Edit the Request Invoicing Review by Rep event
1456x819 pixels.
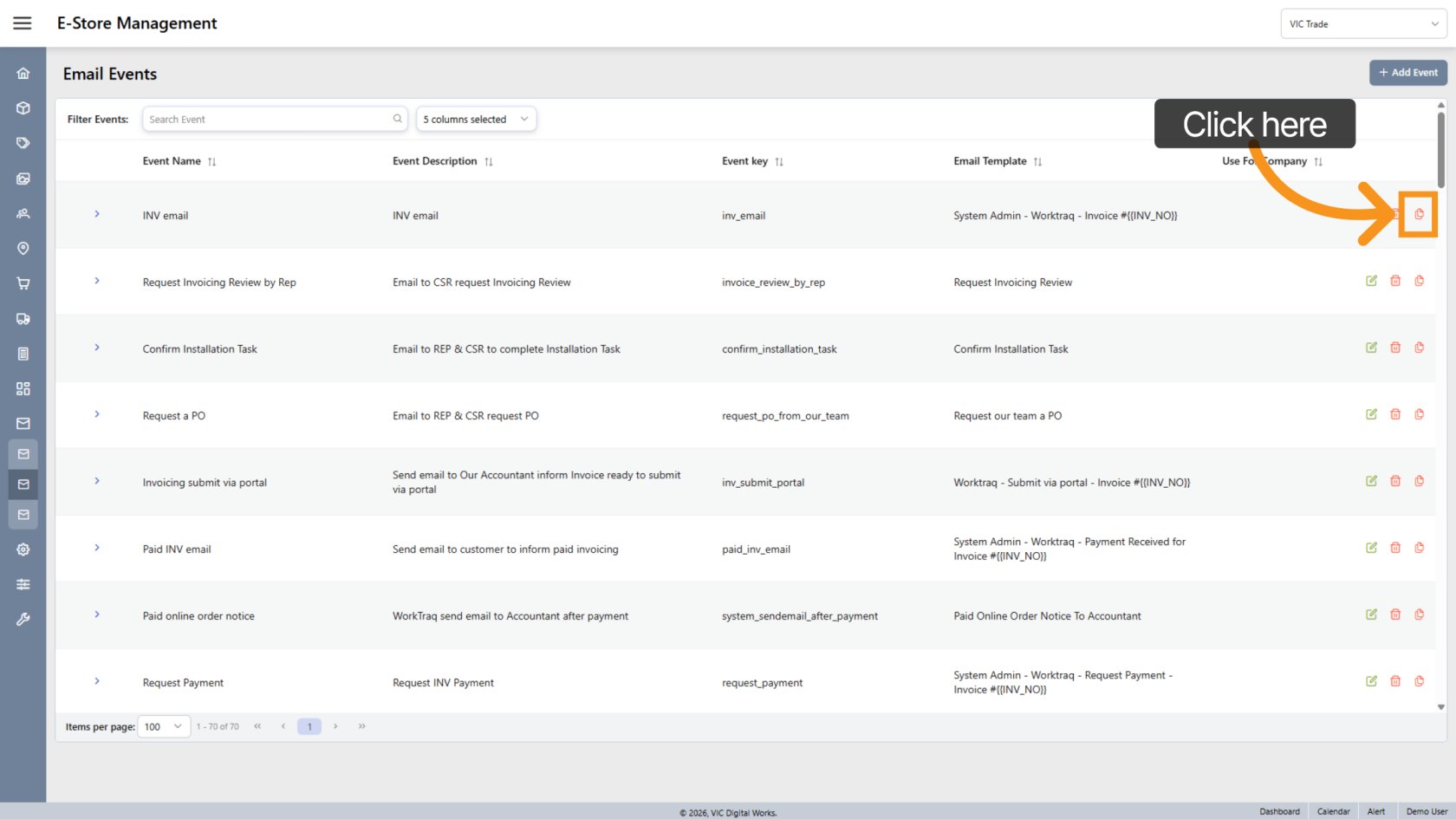coord(1371,281)
